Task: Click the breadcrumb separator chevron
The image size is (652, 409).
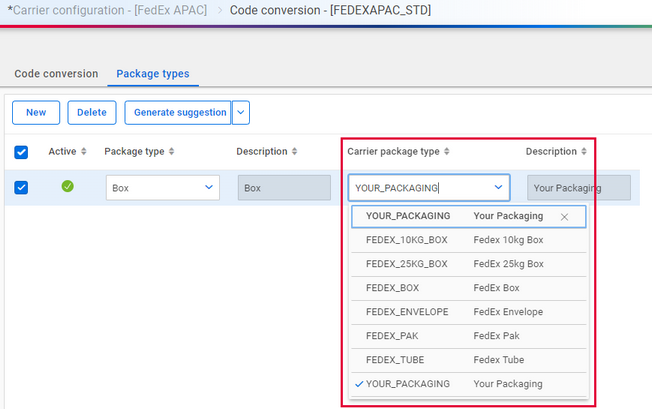Action: click(x=219, y=10)
